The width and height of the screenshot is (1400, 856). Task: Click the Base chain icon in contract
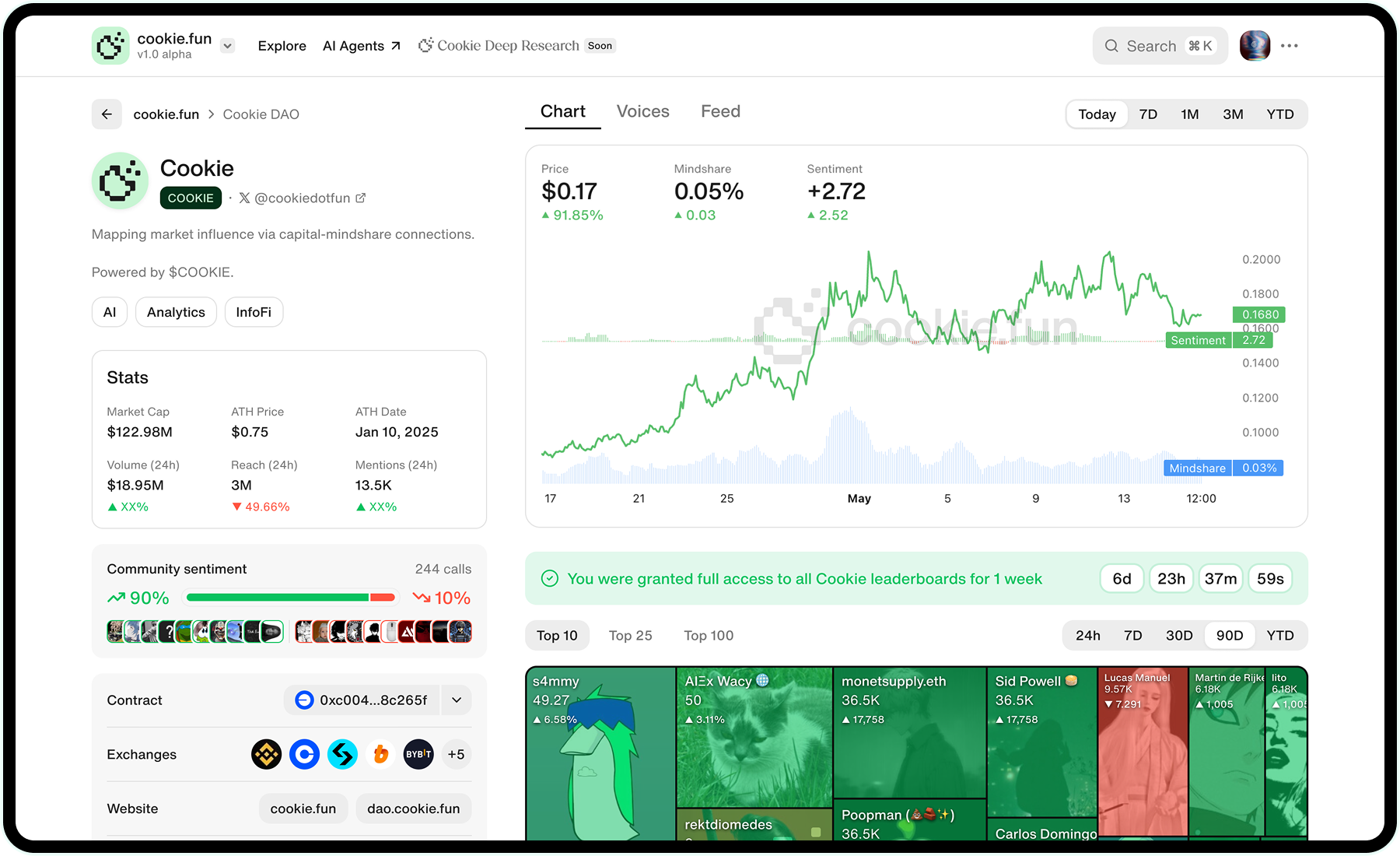[304, 700]
